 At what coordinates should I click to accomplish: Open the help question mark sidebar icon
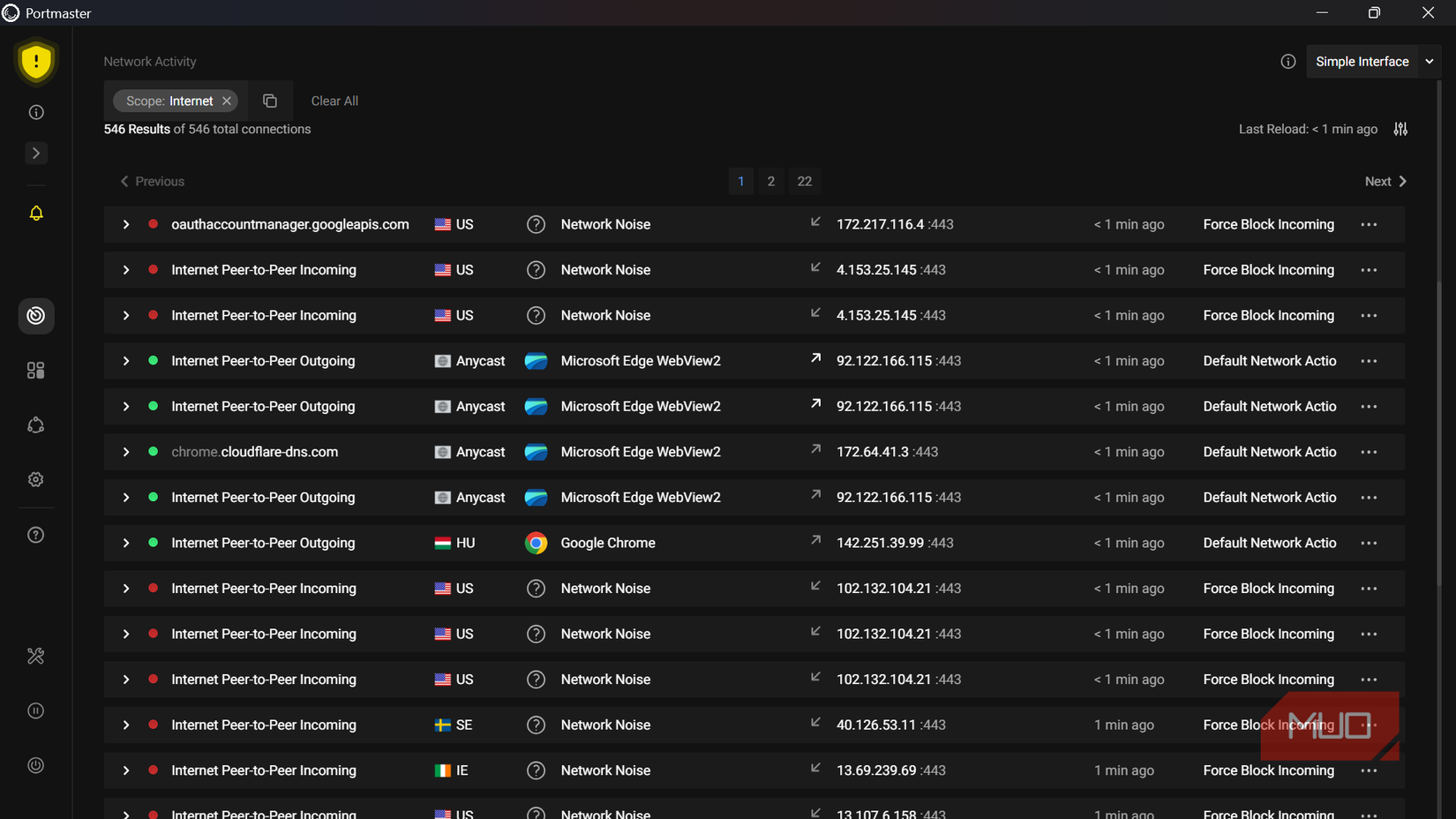(x=36, y=535)
